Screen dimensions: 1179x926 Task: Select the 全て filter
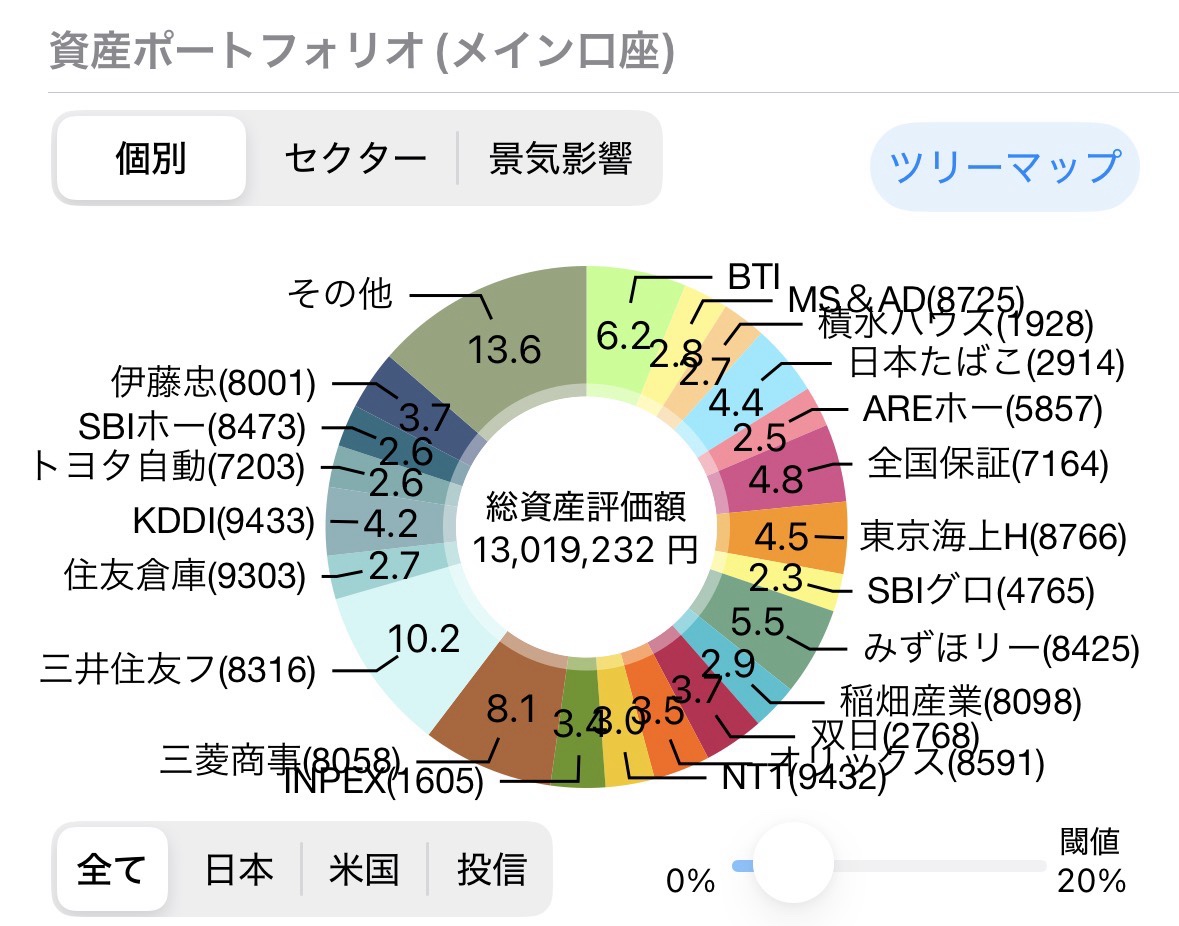click(111, 869)
